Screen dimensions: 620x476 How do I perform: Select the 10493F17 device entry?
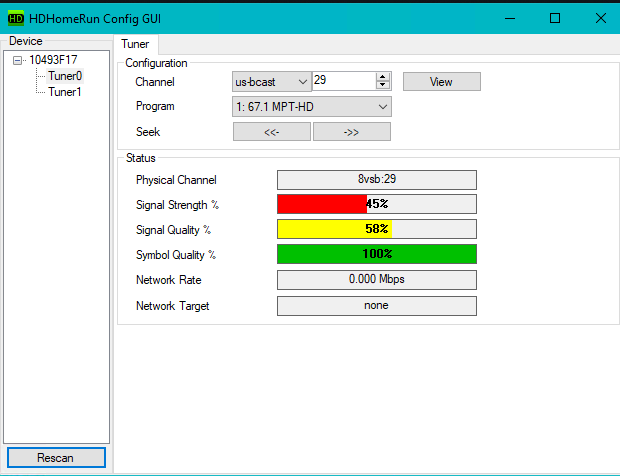(x=53, y=60)
